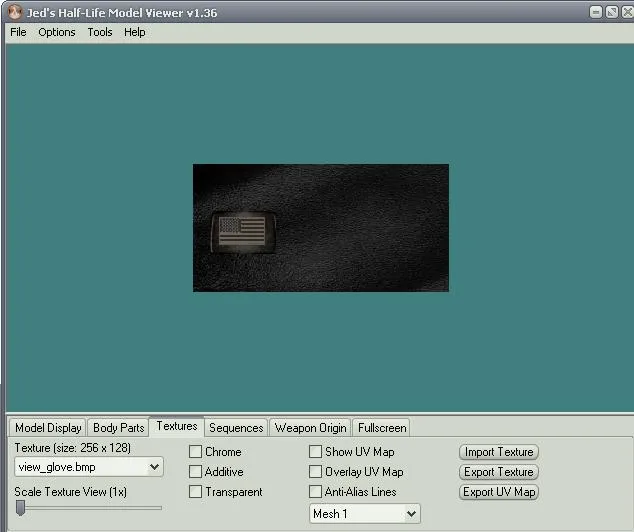Click the Import Texture button
This screenshot has width=634, height=532.
click(499, 452)
